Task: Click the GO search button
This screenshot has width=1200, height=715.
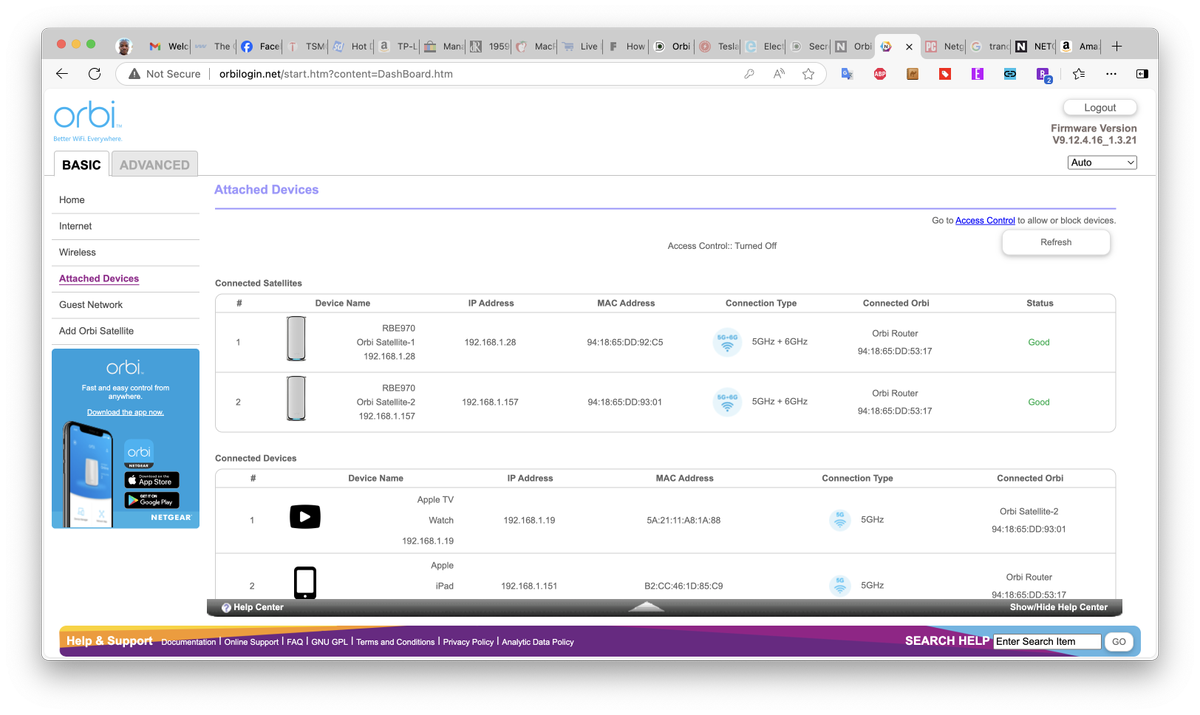Action: click(1119, 642)
